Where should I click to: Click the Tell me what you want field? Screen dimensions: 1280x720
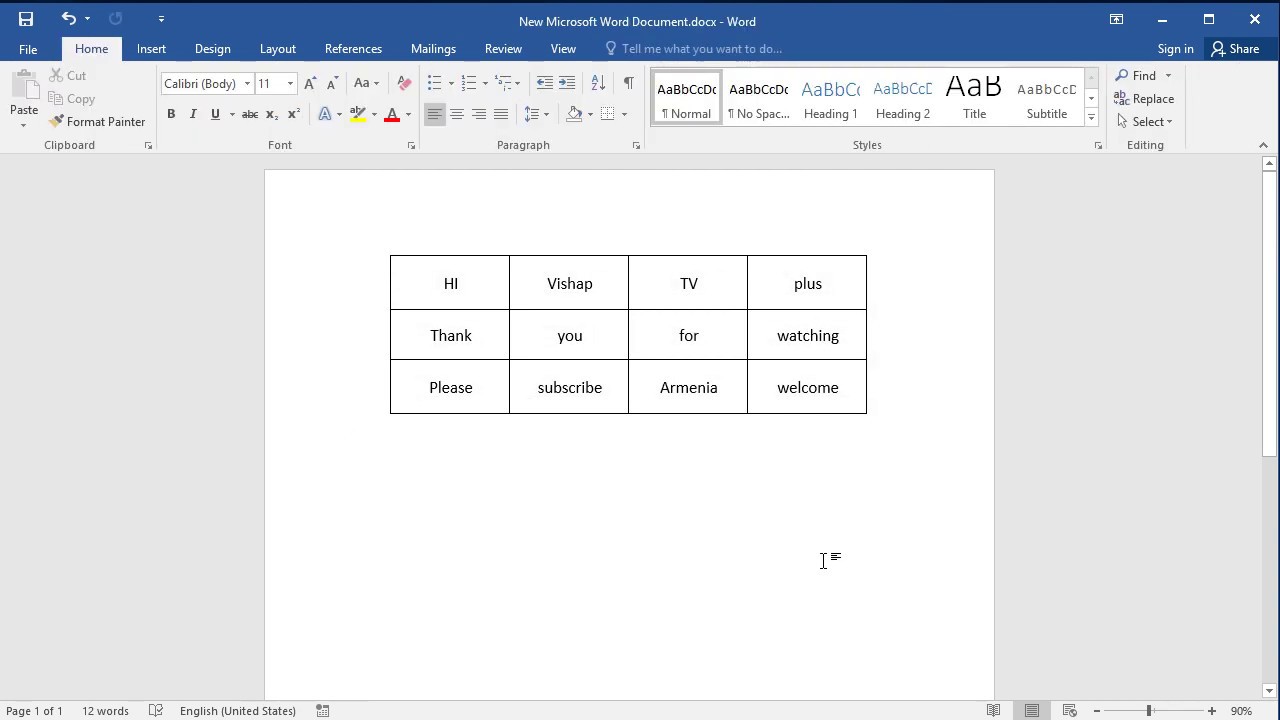tap(700, 49)
